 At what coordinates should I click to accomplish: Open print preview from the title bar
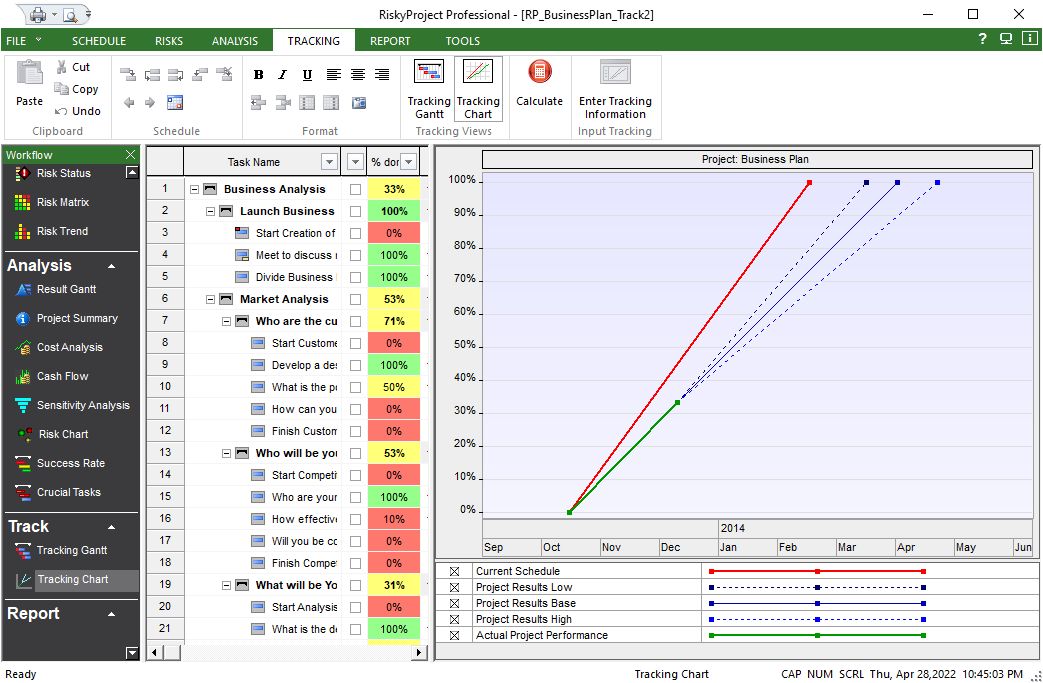[70, 14]
